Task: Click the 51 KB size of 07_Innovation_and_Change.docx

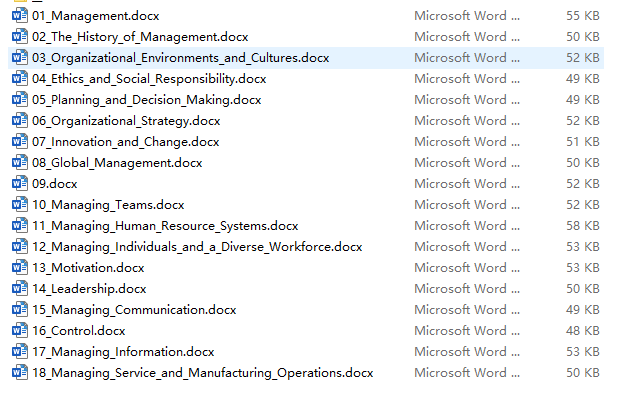Action: pyautogui.click(x=583, y=142)
